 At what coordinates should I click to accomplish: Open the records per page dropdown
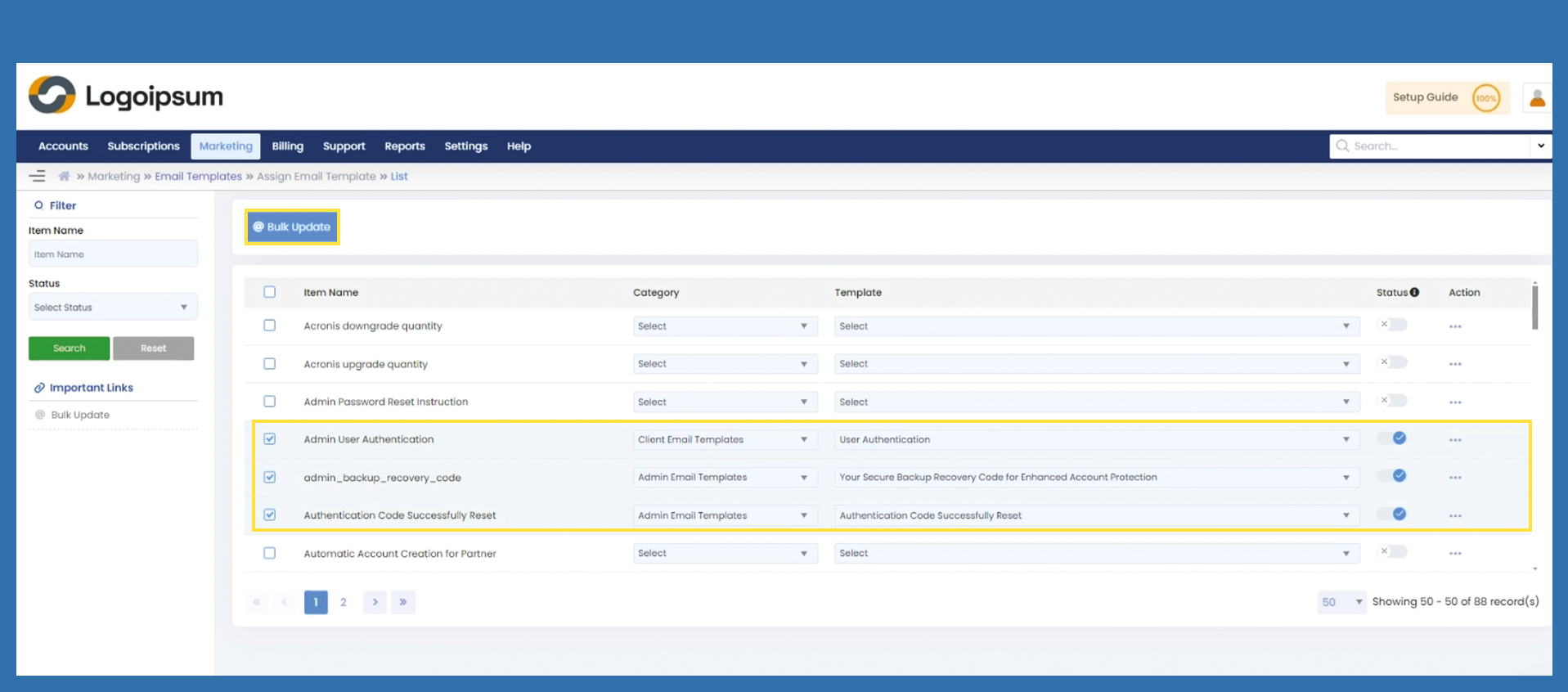click(x=1341, y=602)
